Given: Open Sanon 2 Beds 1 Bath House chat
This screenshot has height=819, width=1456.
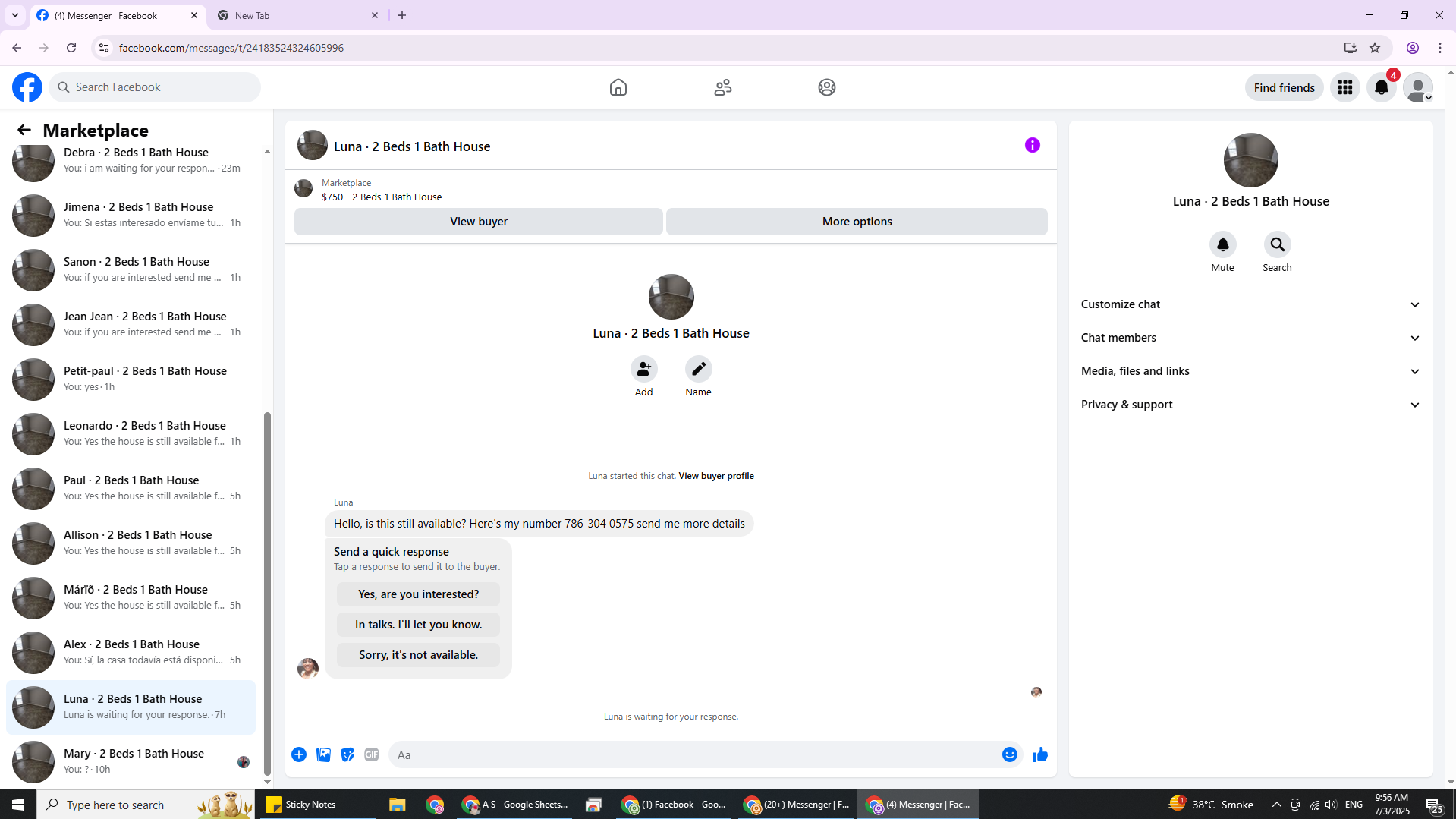Looking at the screenshot, I should point(131,269).
